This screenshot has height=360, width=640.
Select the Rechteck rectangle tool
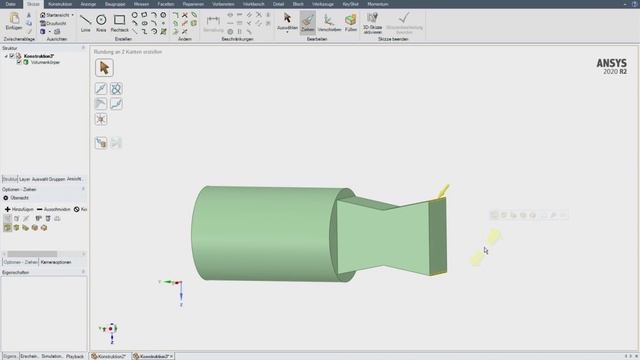tap(120, 23)
